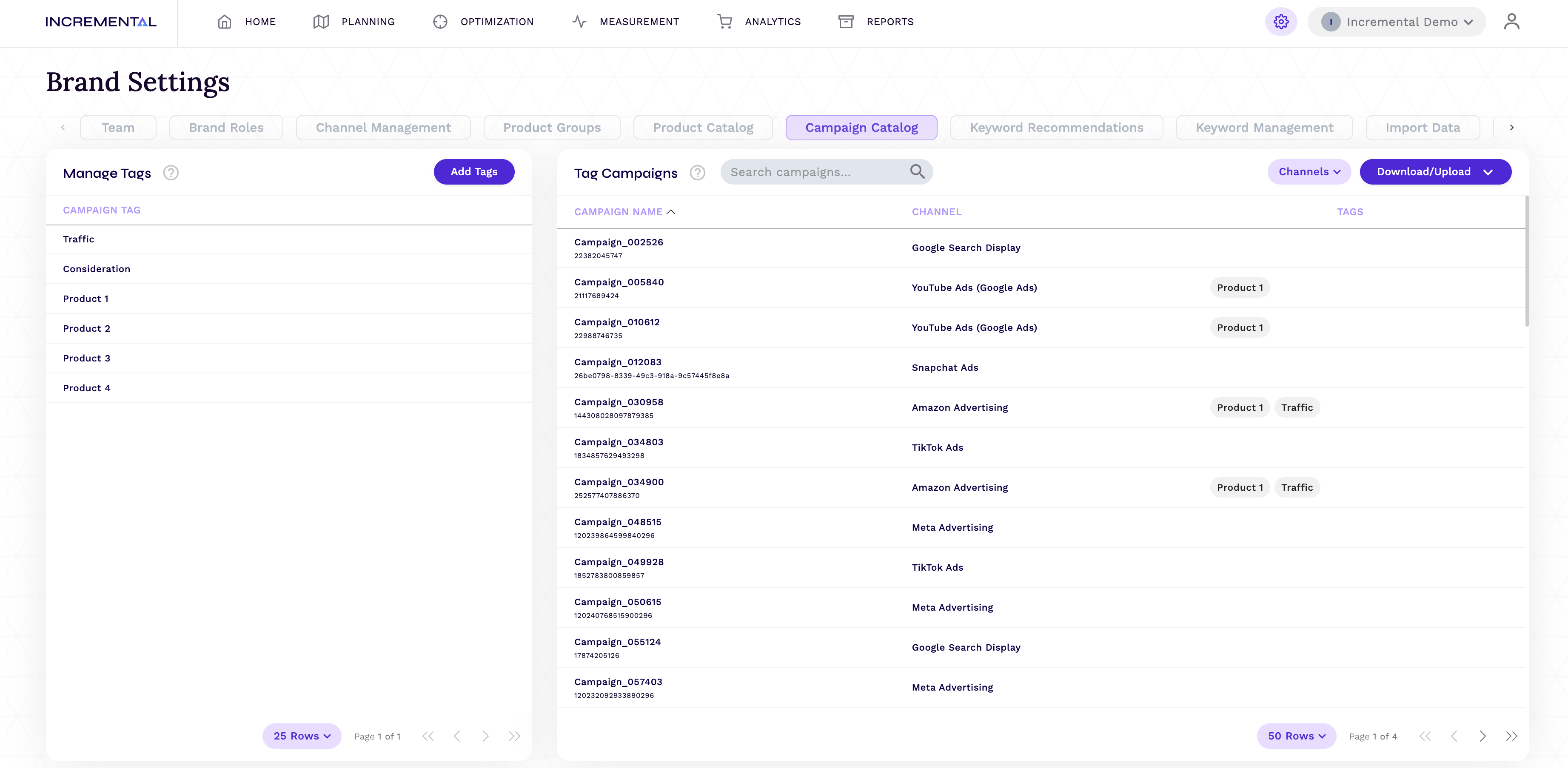The height and width of the screenshot is (768, 1568).
Task: Open the Incremental Demo account dropdown
Action: [x=1396, y=22]
